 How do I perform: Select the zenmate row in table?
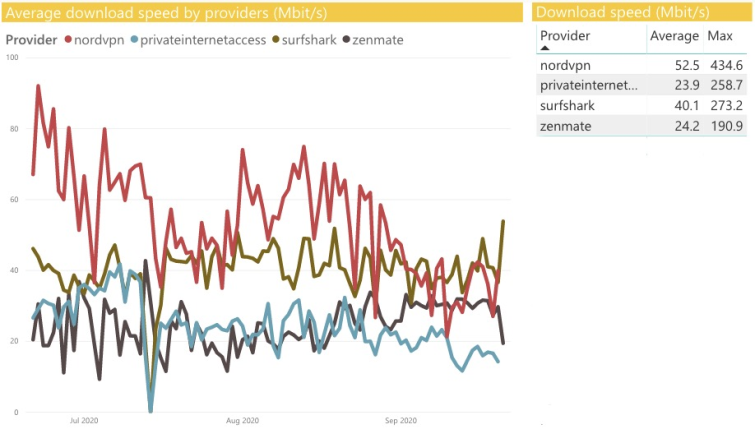pos(642,126)
